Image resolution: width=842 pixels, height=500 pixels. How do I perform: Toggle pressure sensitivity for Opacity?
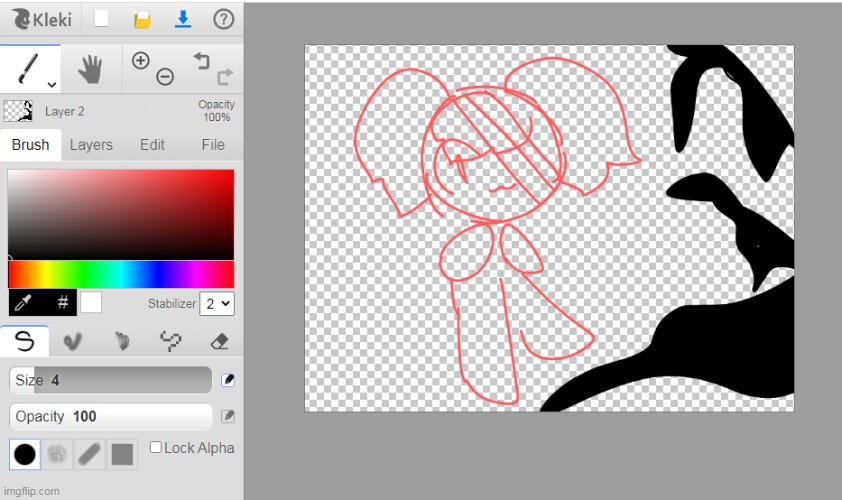coord(228,416)
